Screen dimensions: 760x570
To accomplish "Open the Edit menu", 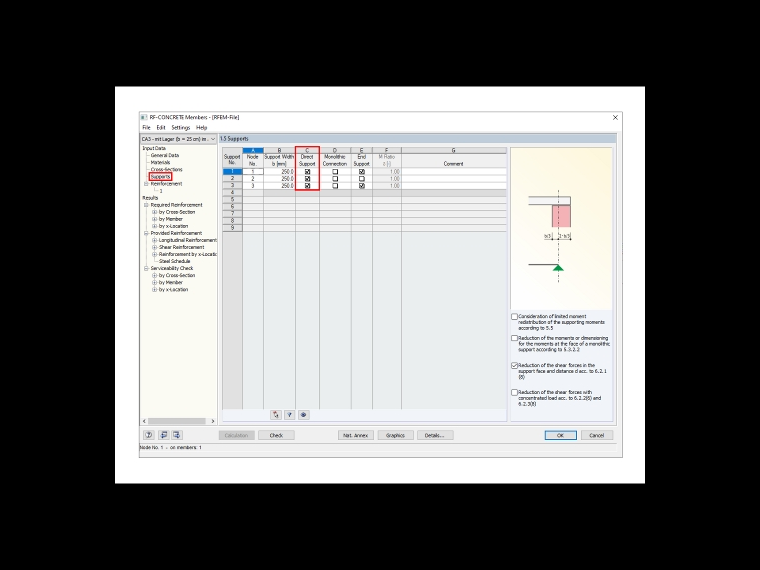I will (x=161, y=128).
